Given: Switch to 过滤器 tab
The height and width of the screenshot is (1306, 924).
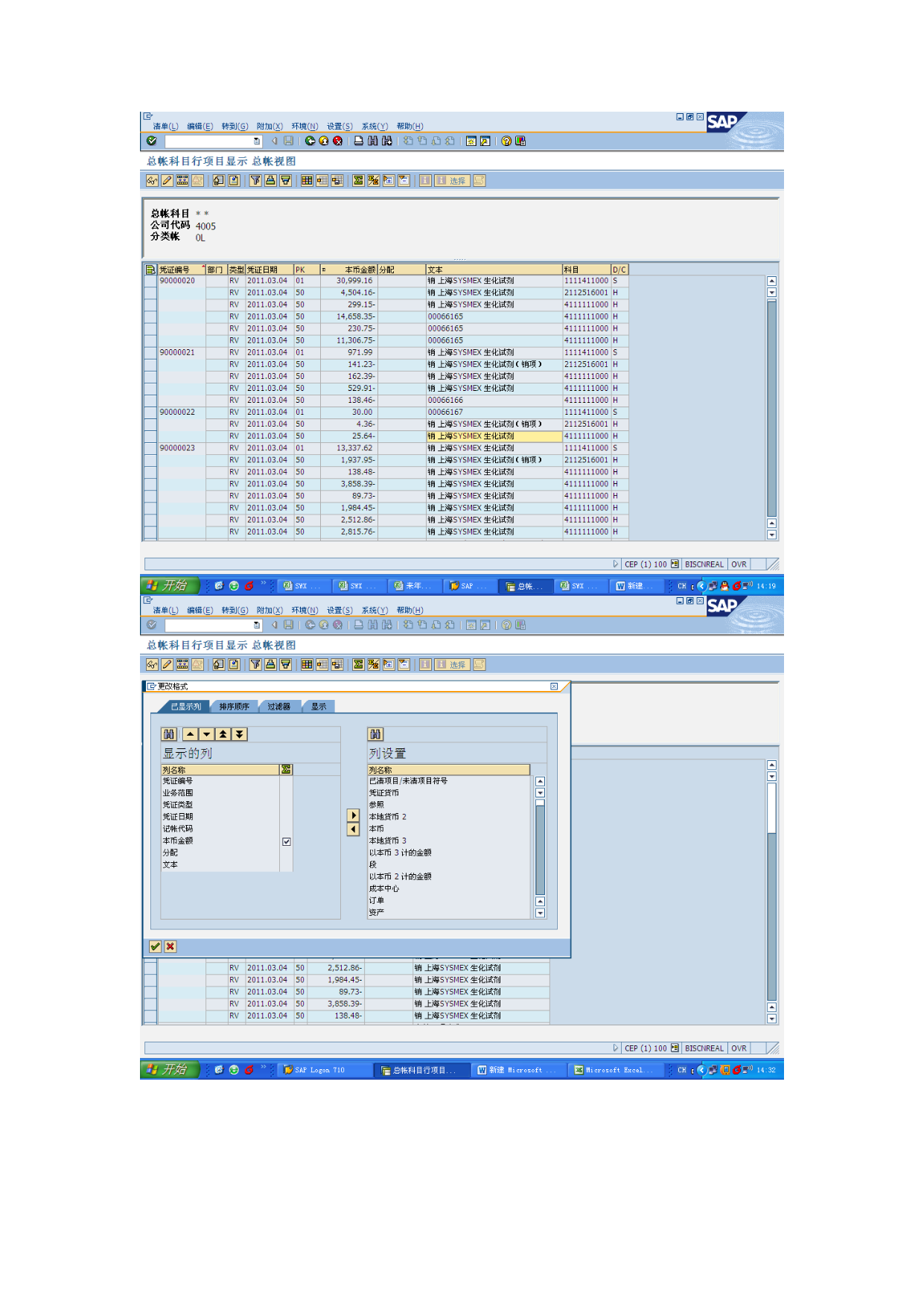Looking at the screenshot, I should click(279, 706).
